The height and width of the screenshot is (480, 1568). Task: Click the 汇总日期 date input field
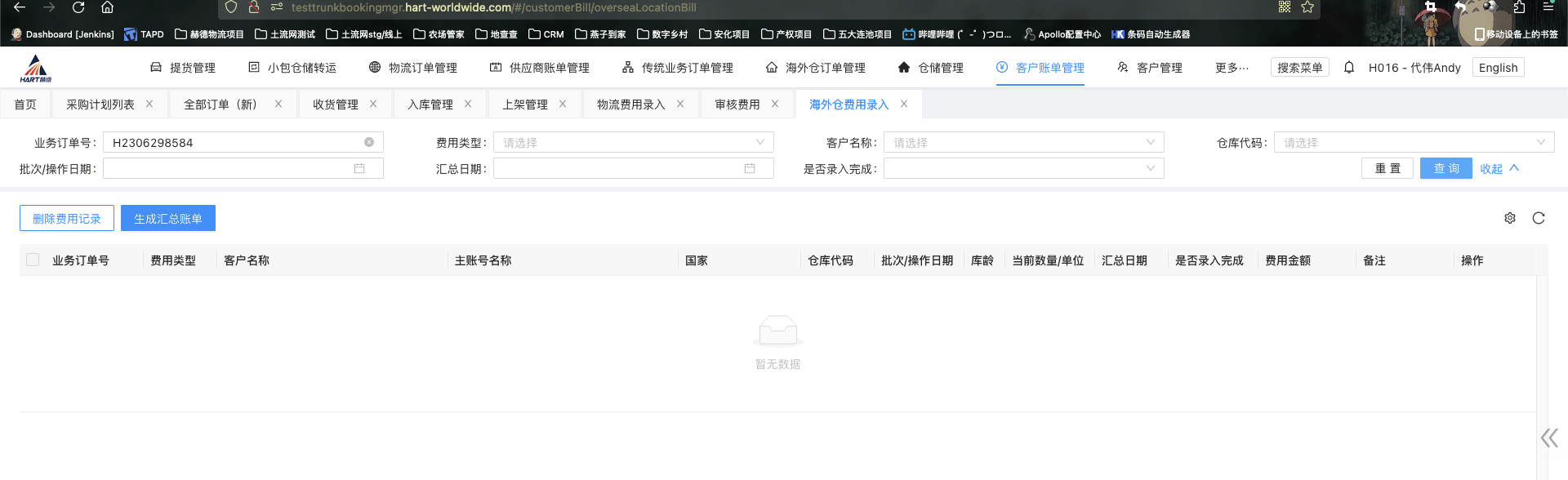coord(621,168)
